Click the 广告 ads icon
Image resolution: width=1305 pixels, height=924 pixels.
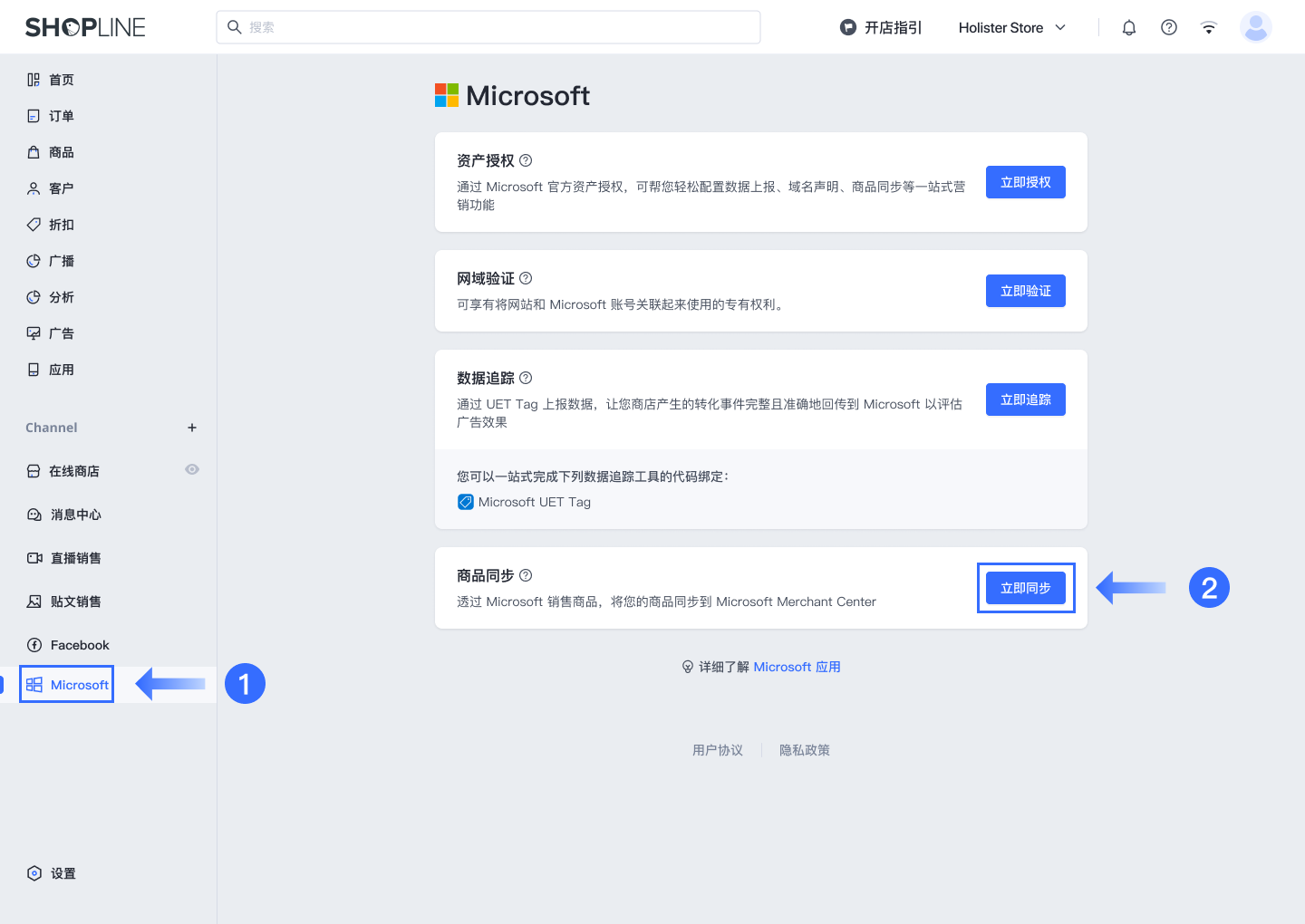pyautogui.click(x=34, y=333)
